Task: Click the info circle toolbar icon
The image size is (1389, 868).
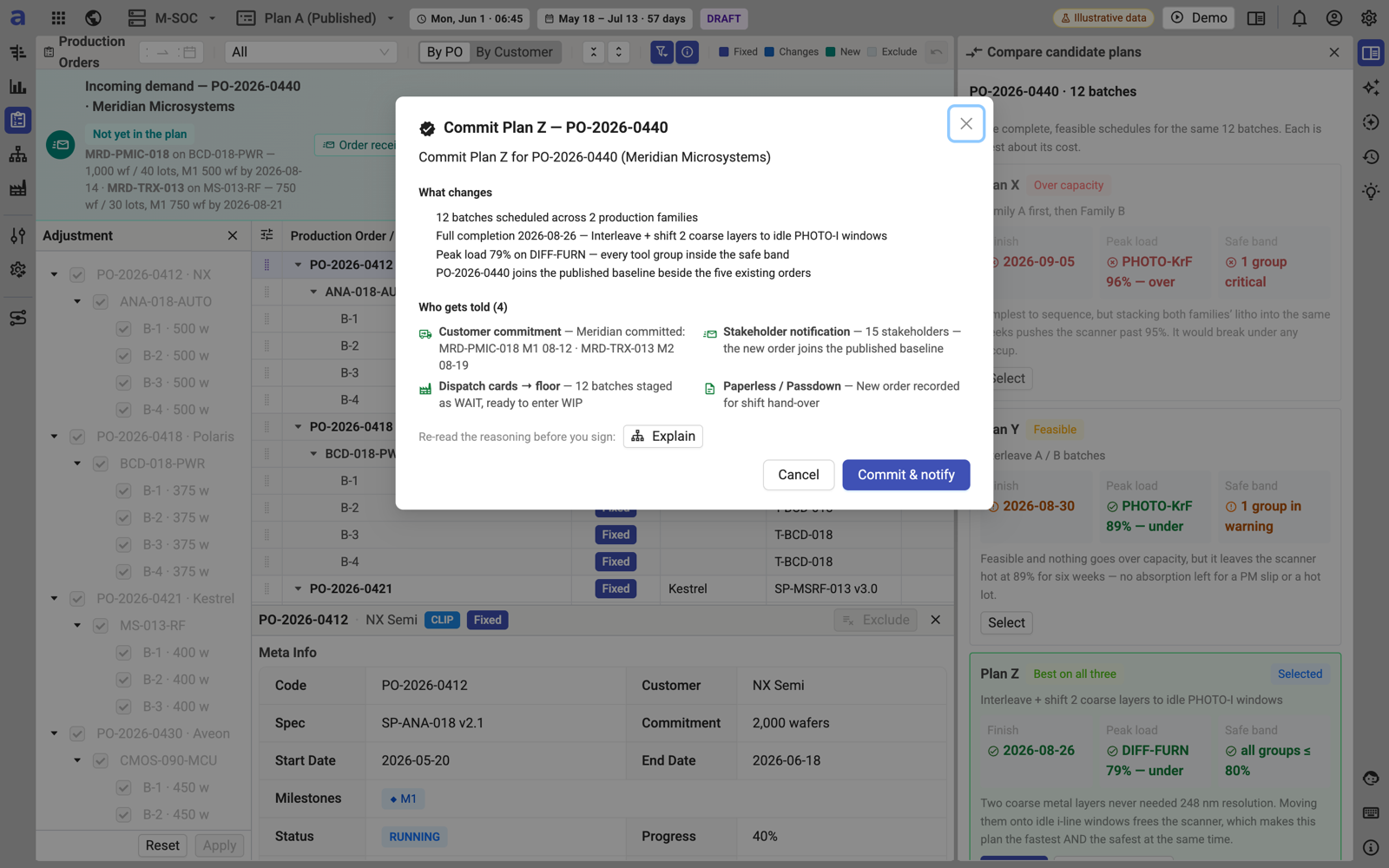Action: pos(687,52)
